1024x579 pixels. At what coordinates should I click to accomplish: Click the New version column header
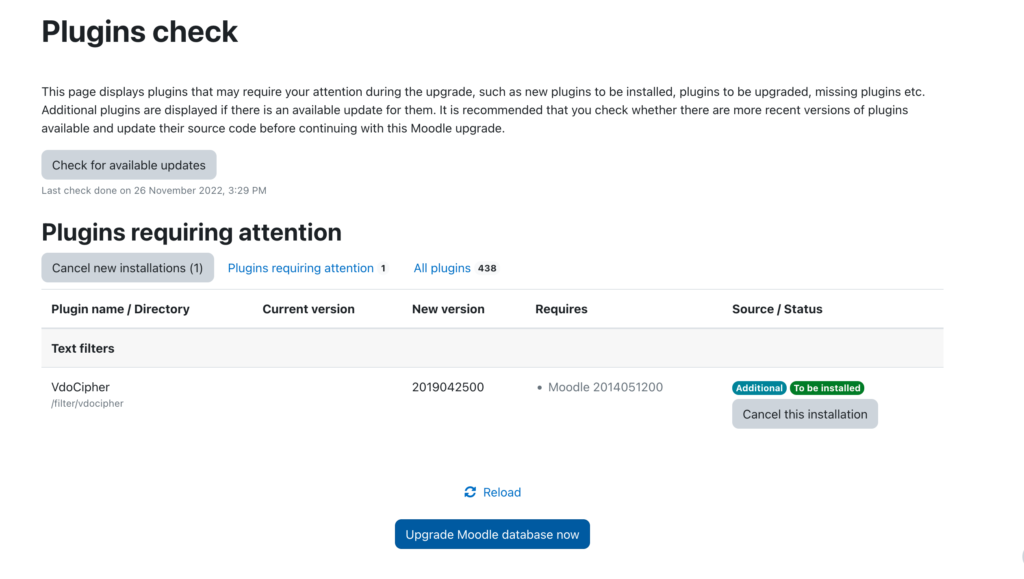[x=447, y=309]
